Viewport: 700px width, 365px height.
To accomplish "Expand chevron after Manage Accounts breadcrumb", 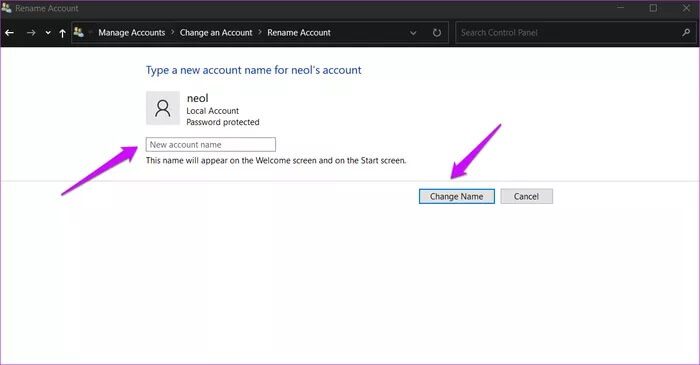I will [x=173, y=33].
